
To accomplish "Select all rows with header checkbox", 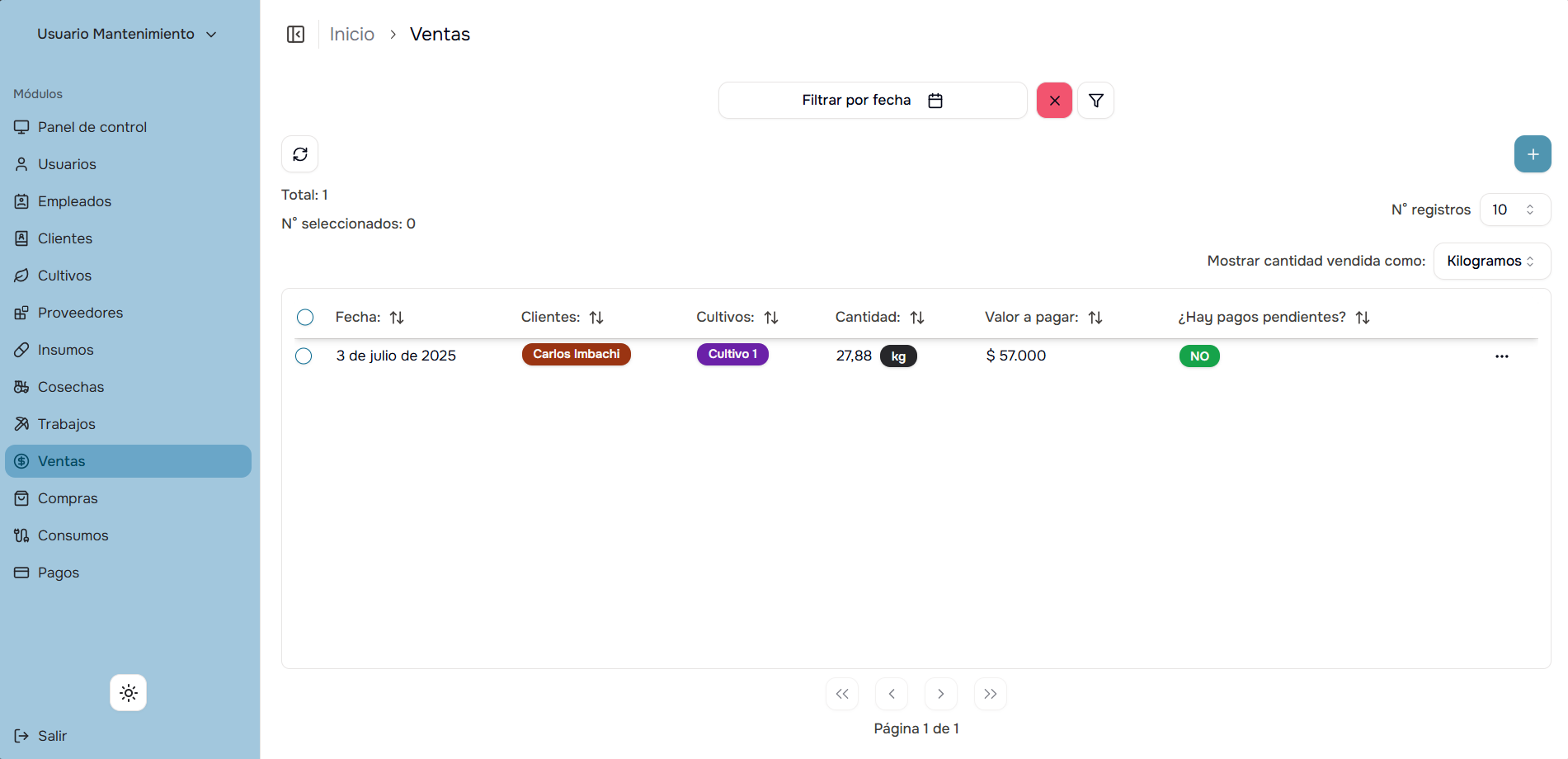I will click(x=305, y=318).
